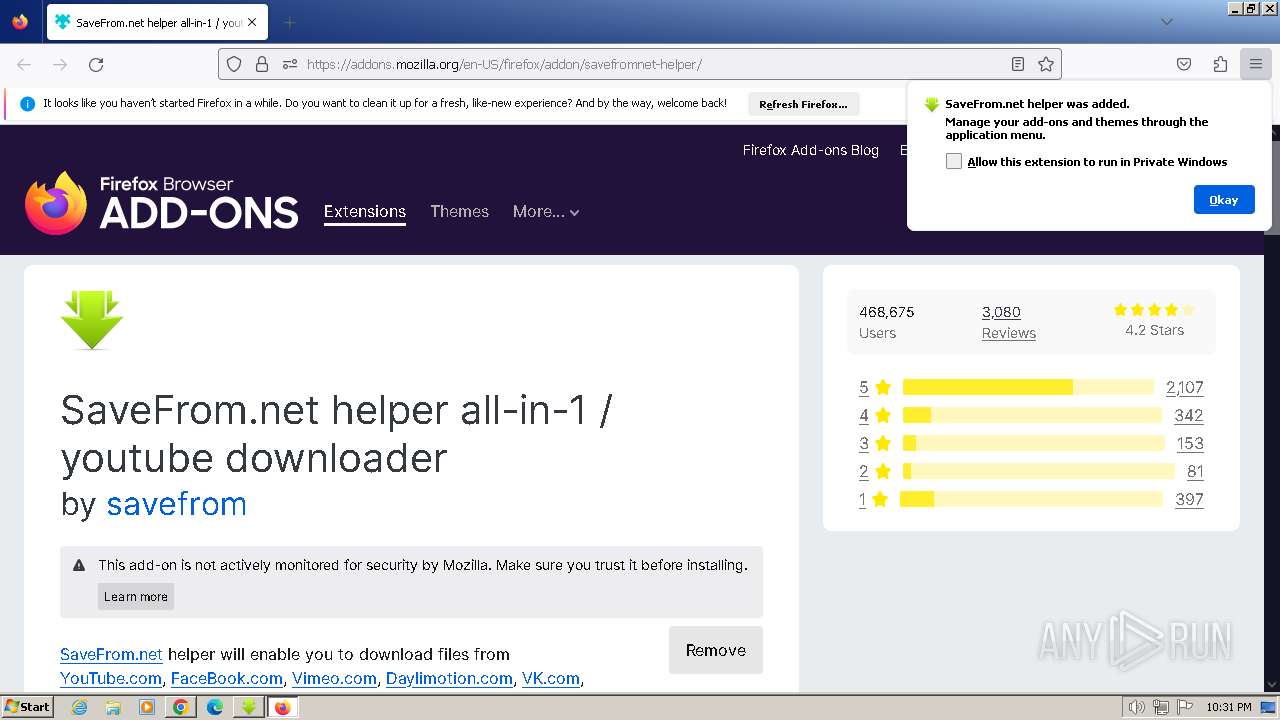
Task: Expand the More dropdown menu
Action: pyautogui.click(x=546, y=211)
